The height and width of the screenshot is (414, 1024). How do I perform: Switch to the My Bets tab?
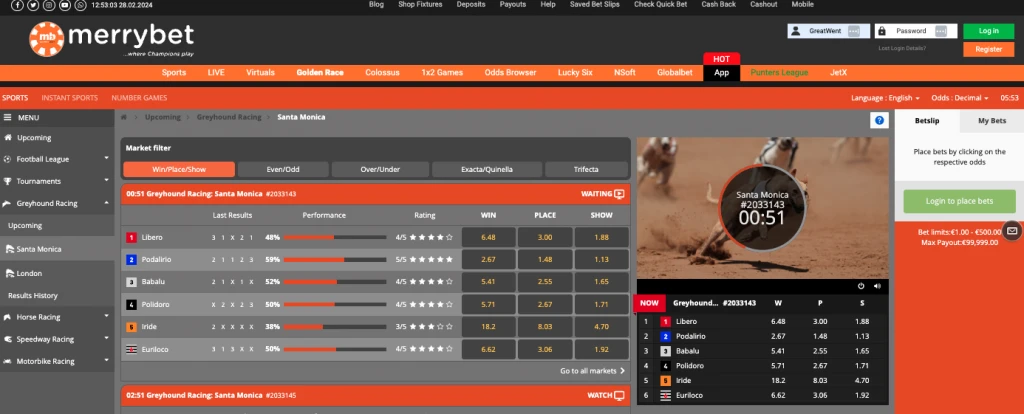click(992, 121)
